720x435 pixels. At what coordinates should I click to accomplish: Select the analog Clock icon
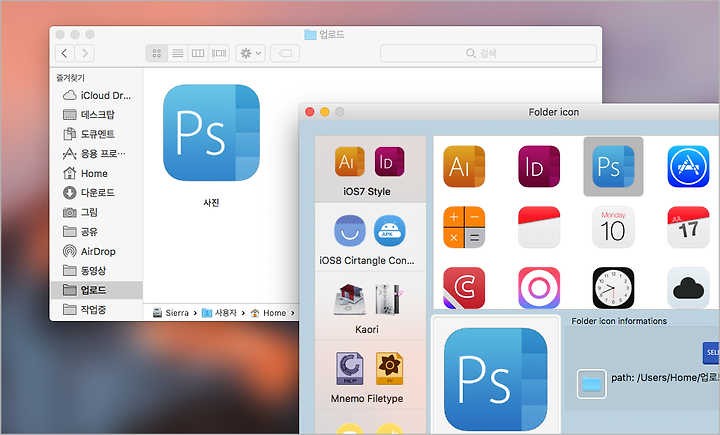pyautogui.click(x=613, y=288)
